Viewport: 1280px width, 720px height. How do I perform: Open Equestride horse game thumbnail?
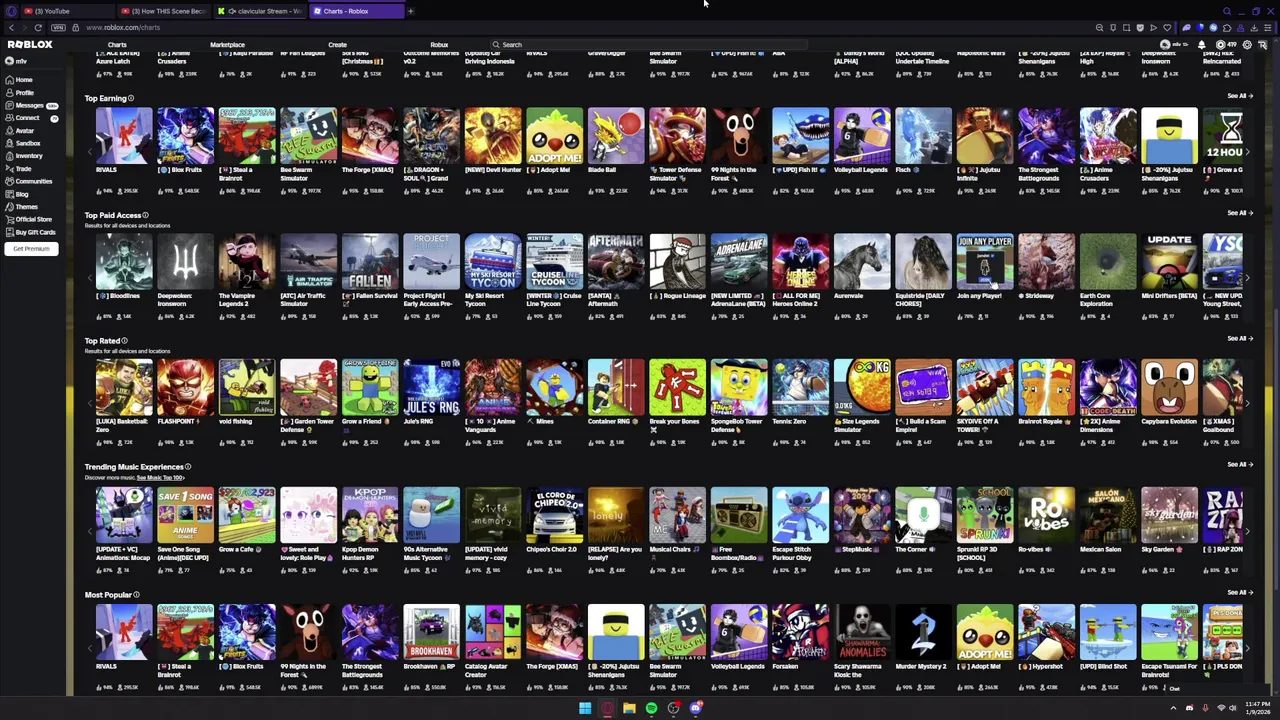point(923,262)
